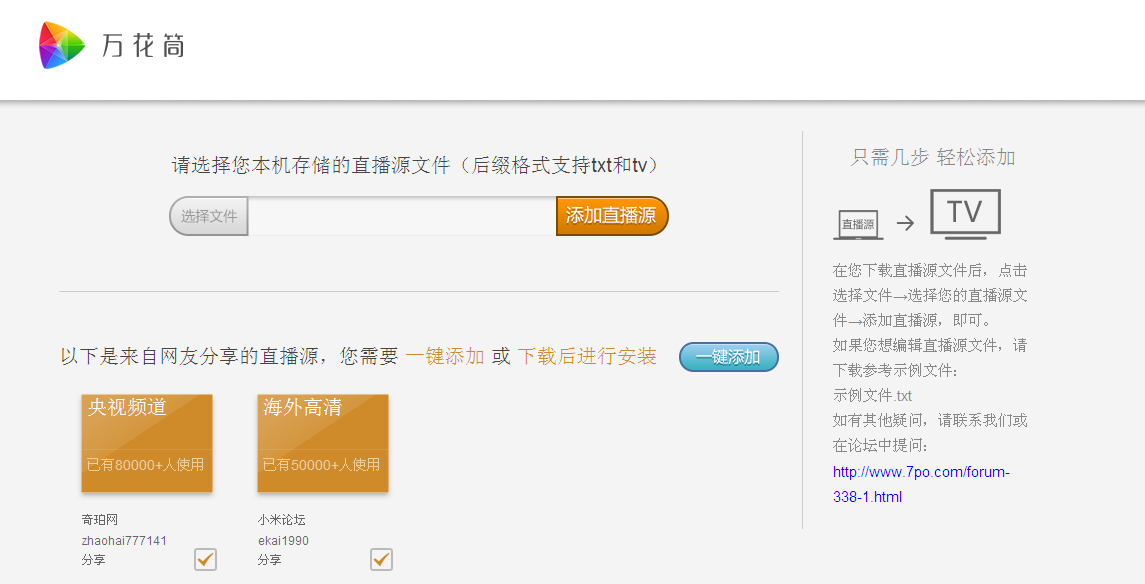This screenshot has width=1145, height=584.
Task: Click the TV monitor icon
Action: pyautogui.click(x=965, y=214)
